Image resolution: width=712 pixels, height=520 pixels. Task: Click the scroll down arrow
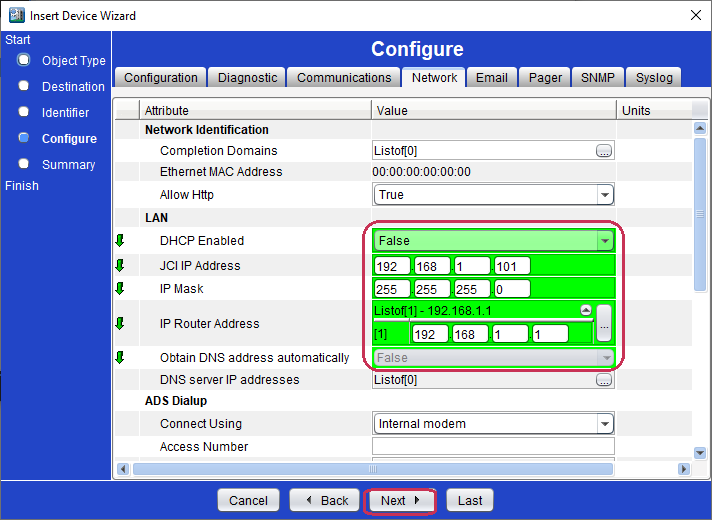pyautogui.click(x=700, y=453)
